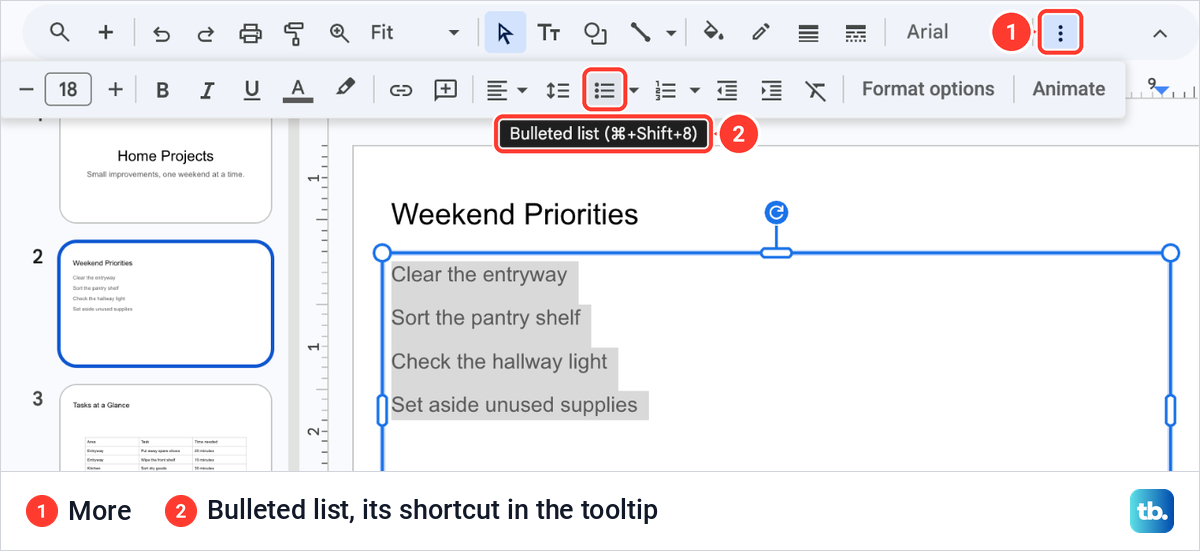Clear formatting
The image size is (1200, 551).
click(x=816, y=90)
